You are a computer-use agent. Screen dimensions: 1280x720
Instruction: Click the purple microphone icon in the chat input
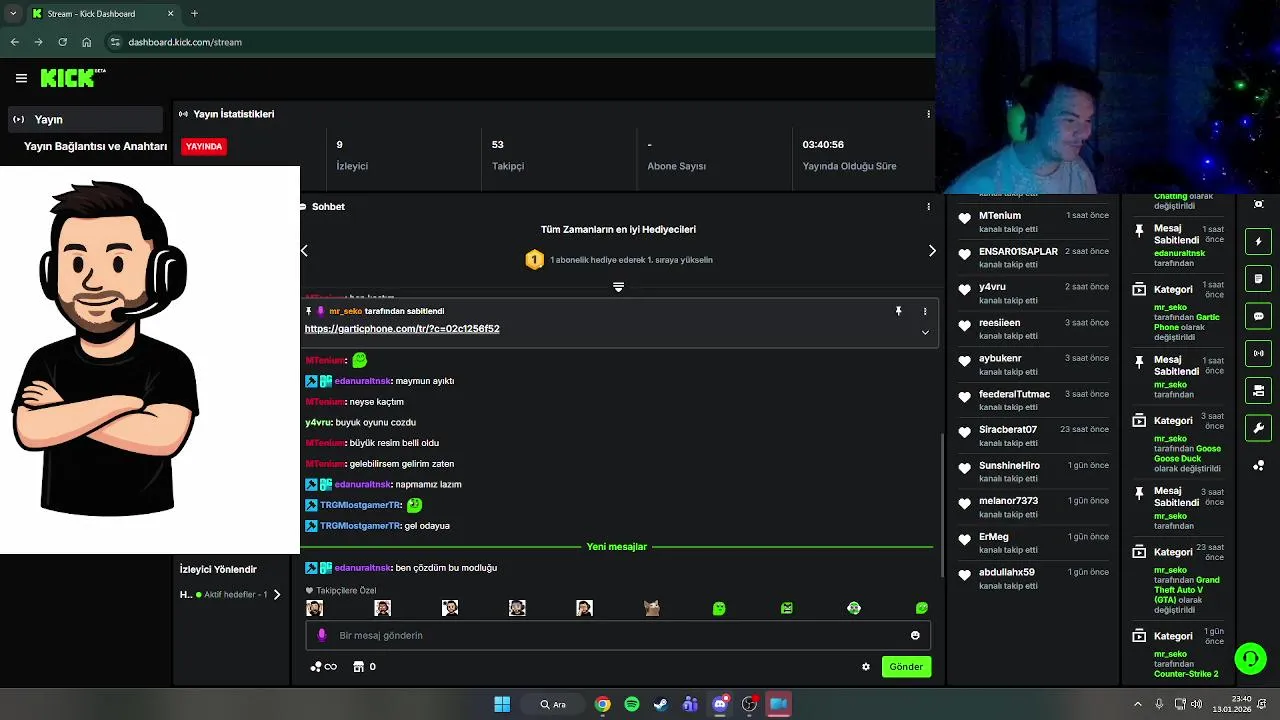(321, 635)
